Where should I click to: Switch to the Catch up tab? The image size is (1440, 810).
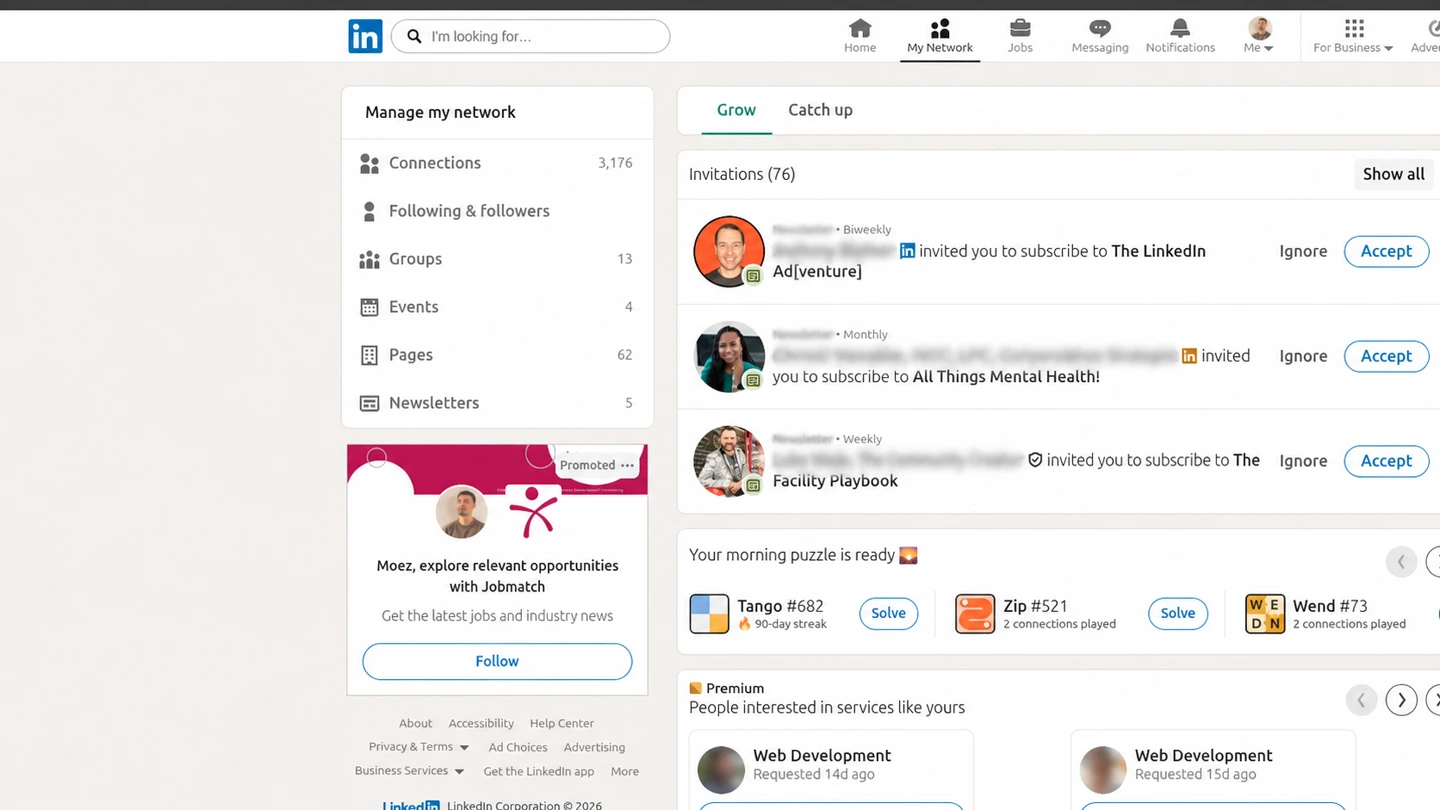[x=820, y=110]
